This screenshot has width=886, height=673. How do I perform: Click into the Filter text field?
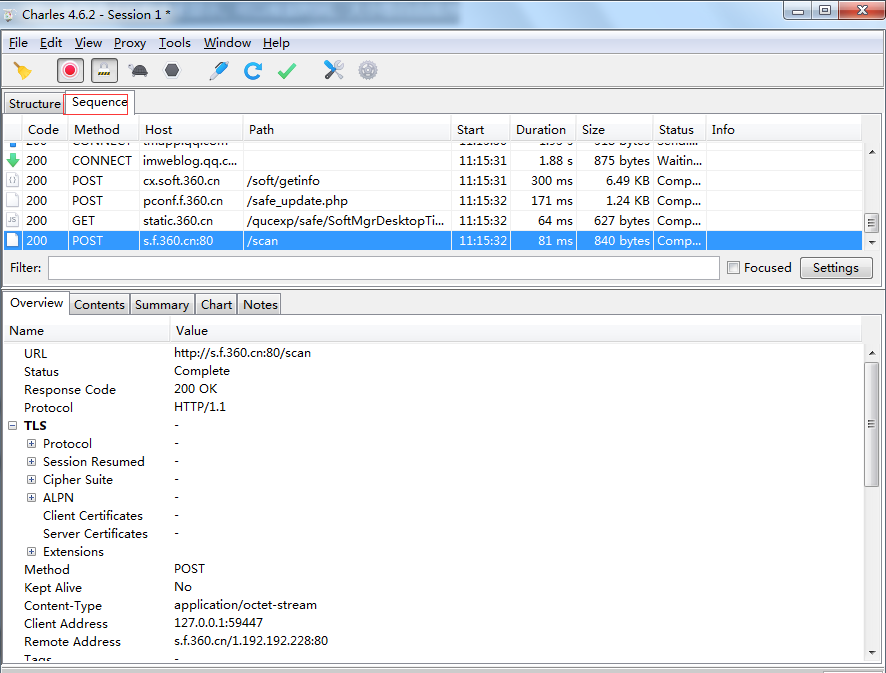[384, 268]
